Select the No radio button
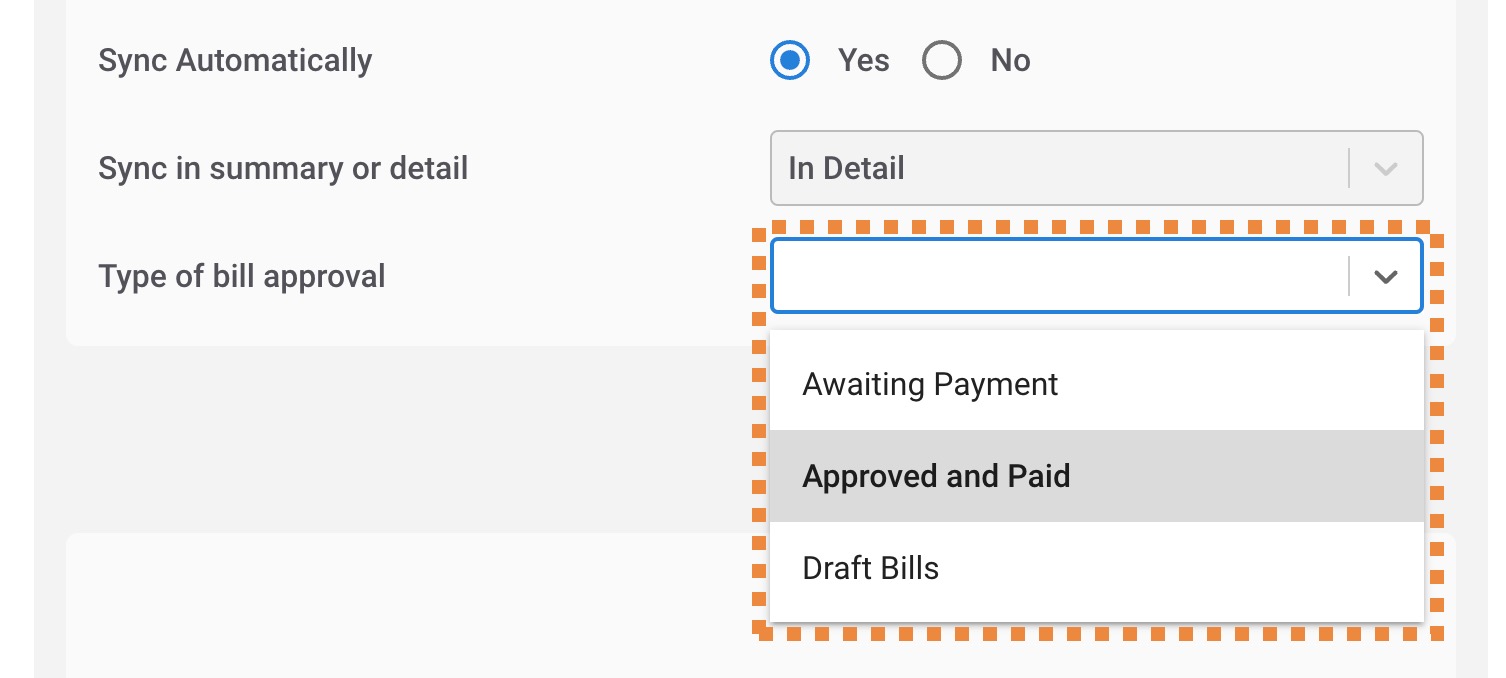This screenshot has height=678, width=1506. pos(942,61)
